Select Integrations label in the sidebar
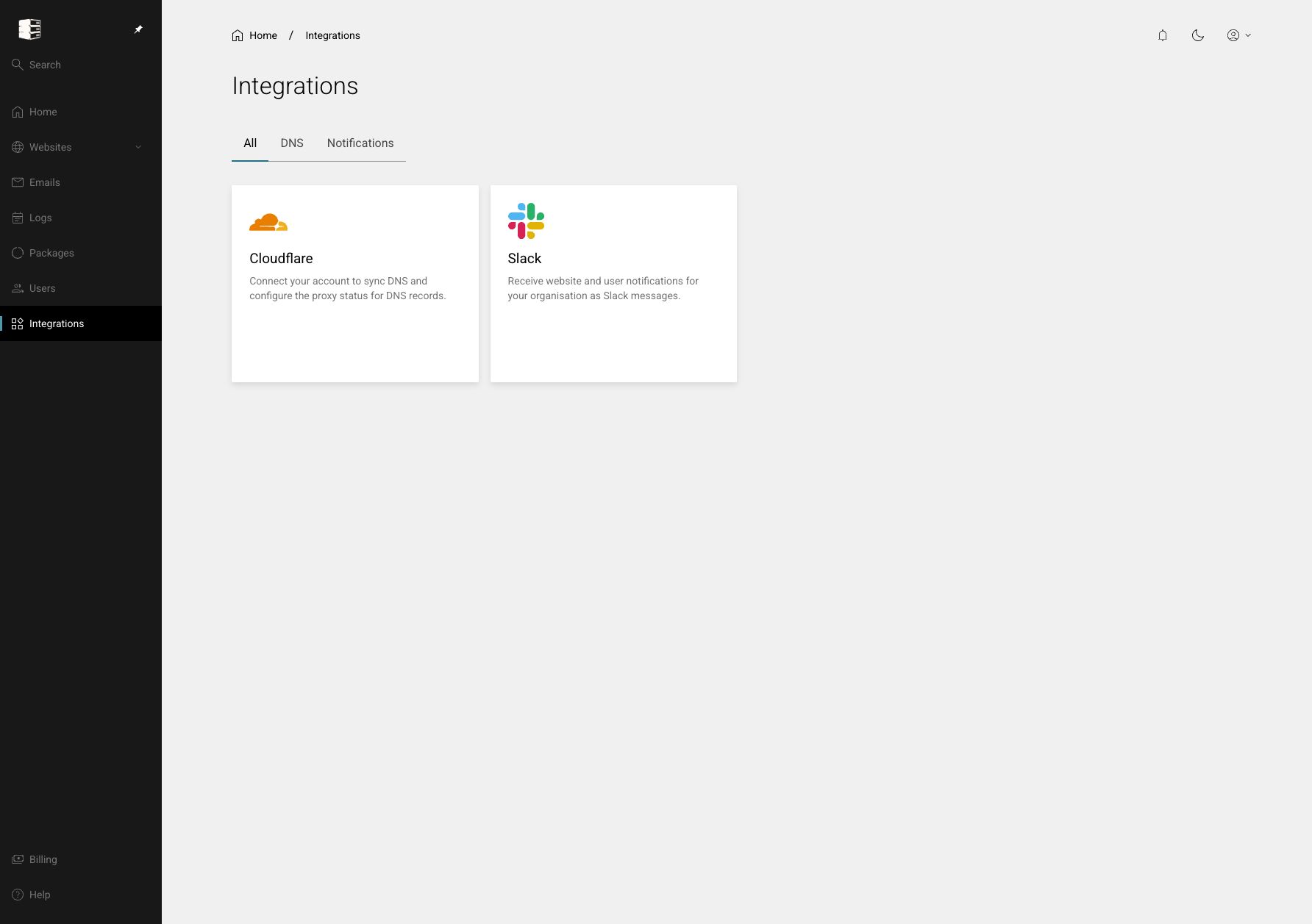Screen dimensions: 1312x924 tap(57, 323)
